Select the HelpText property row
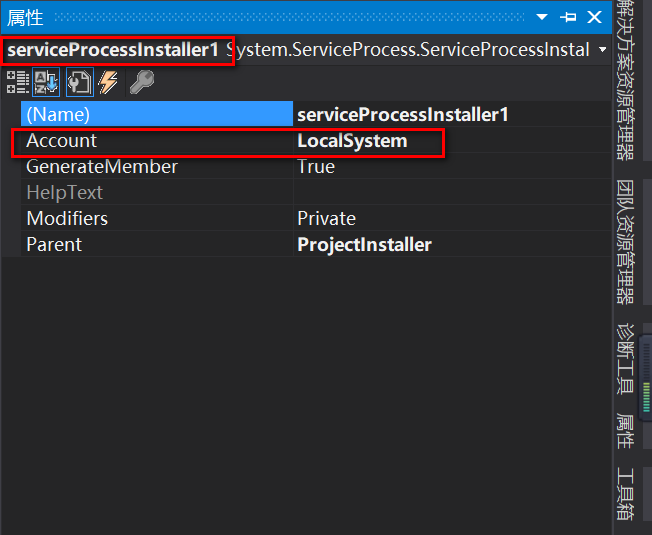 [316, 192]
